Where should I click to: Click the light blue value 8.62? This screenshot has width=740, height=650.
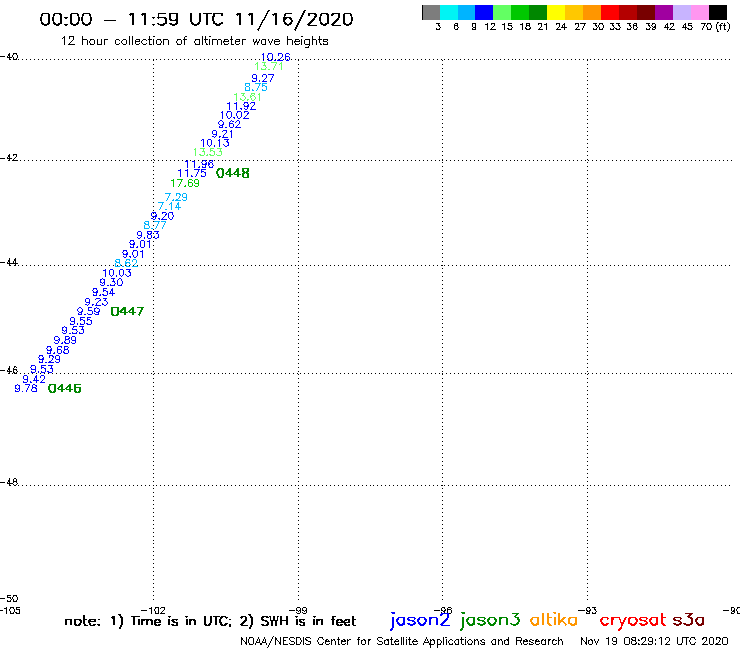point(126,263)
